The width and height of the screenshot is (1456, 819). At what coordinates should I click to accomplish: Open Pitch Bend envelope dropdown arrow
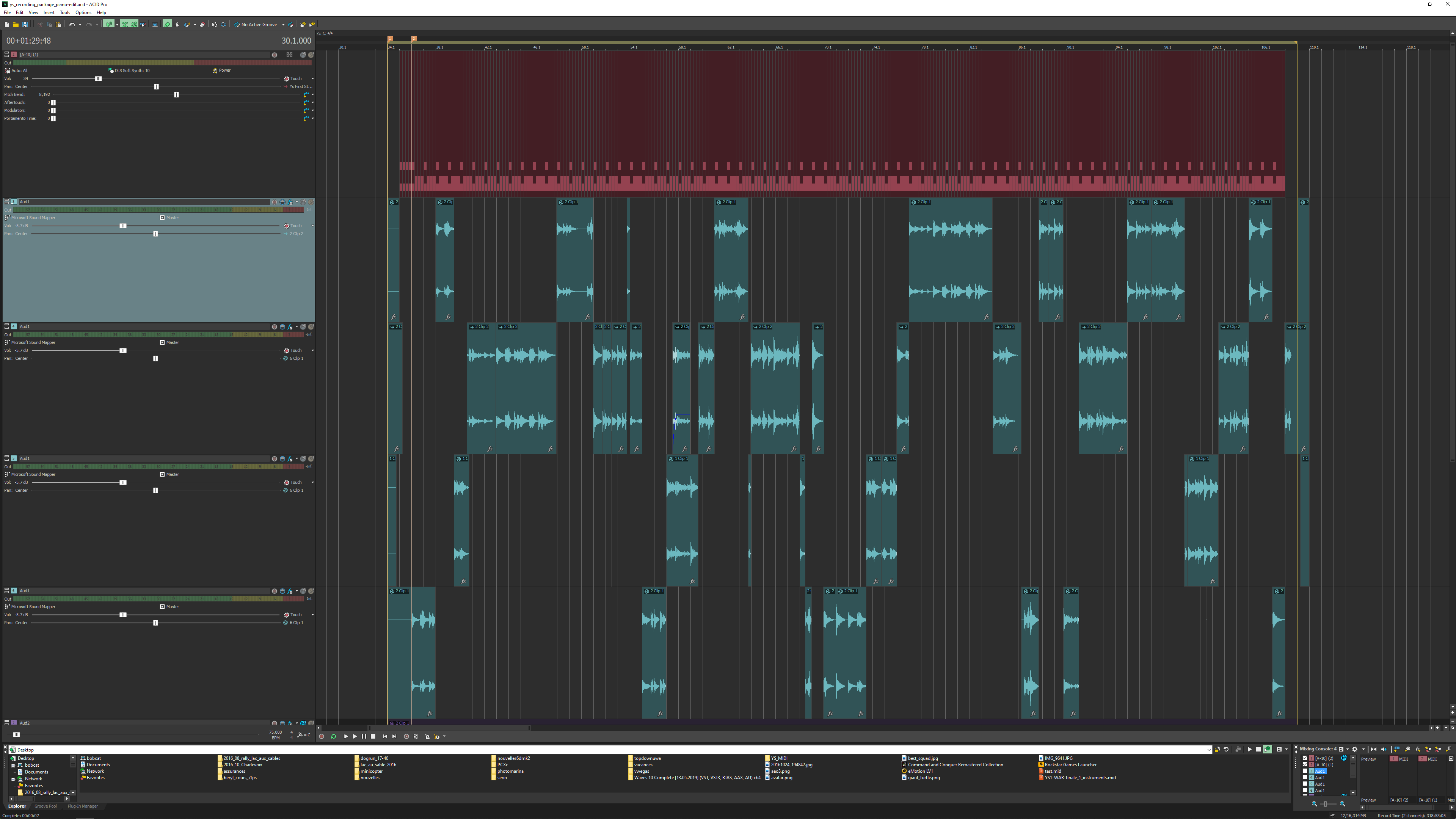[x=312, y=94]
